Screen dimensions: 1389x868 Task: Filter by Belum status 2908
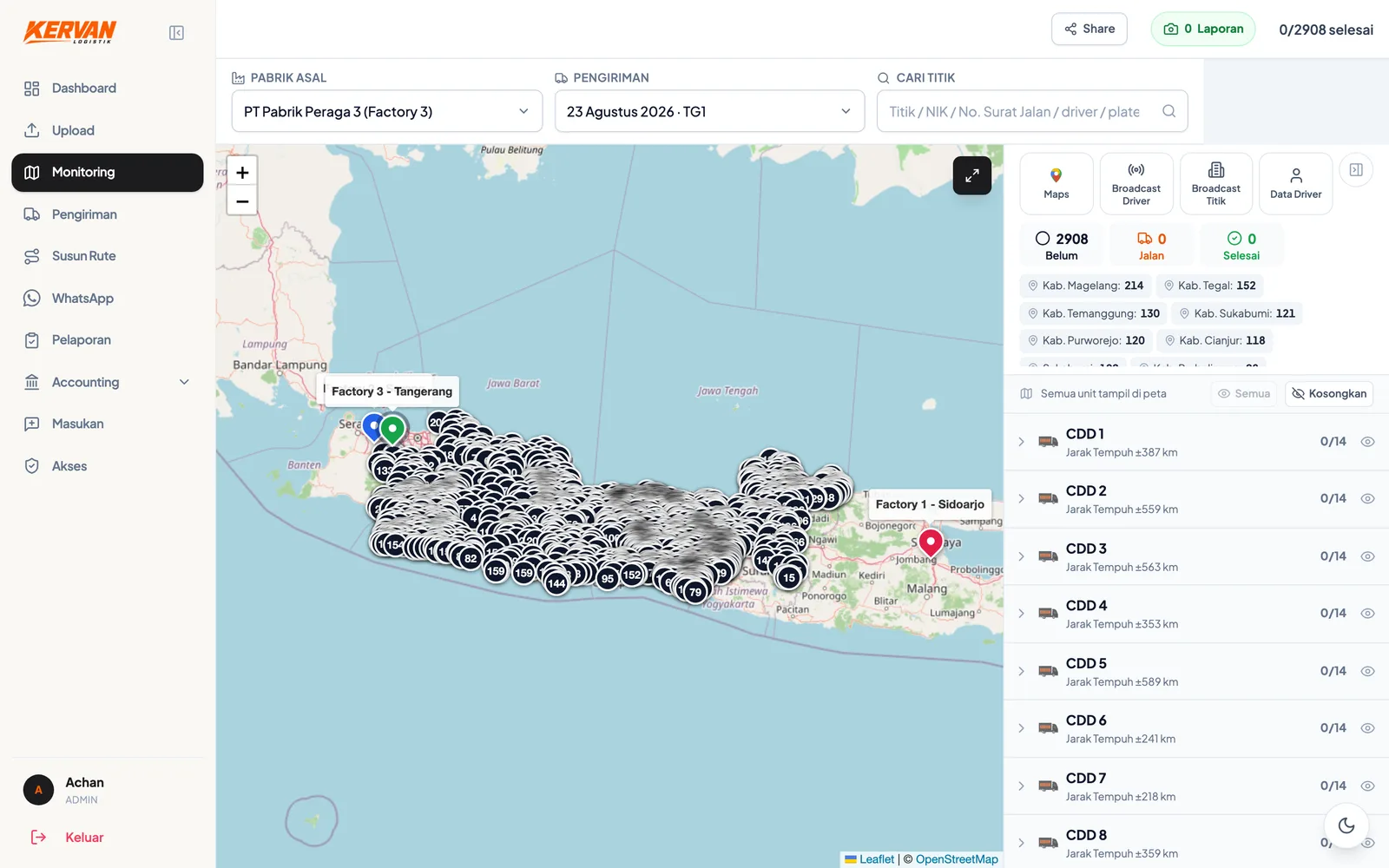1062,246
